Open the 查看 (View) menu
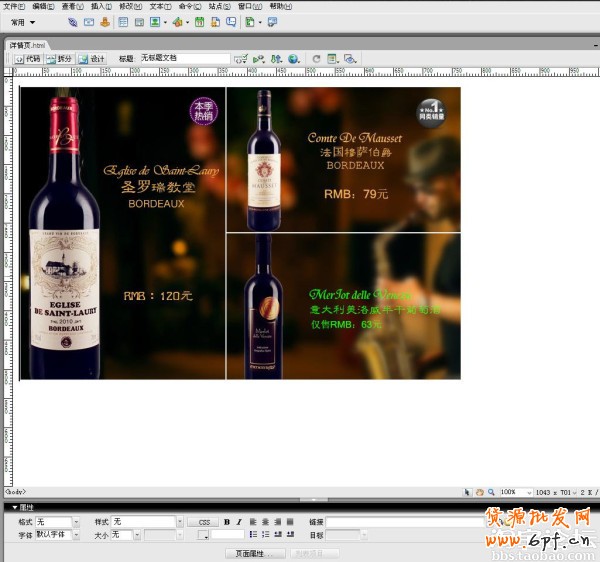Viewport: 600px width, 562px height. 73,7
